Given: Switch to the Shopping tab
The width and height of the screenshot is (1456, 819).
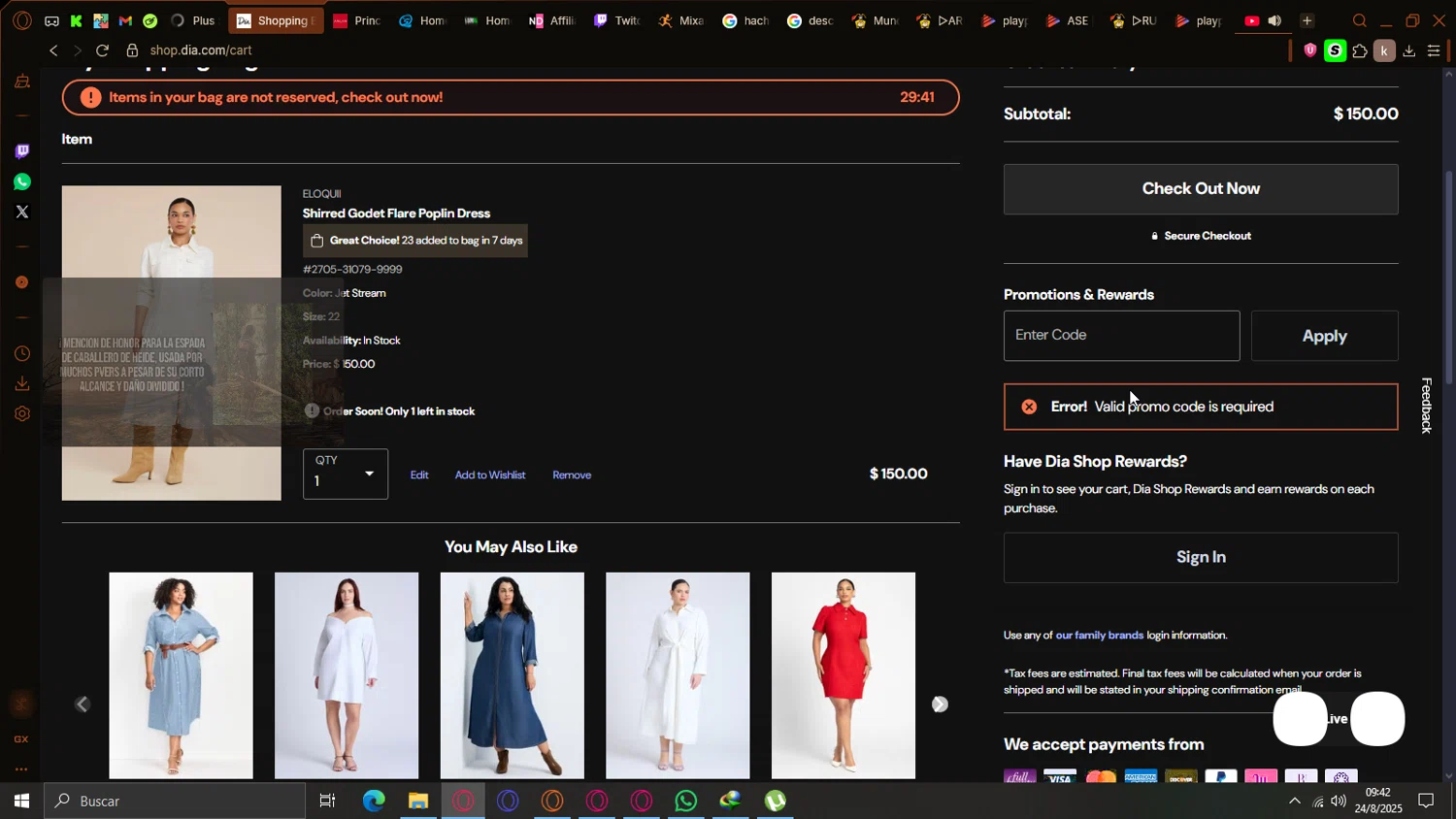Looking at the screenshot, I should 276,20.
